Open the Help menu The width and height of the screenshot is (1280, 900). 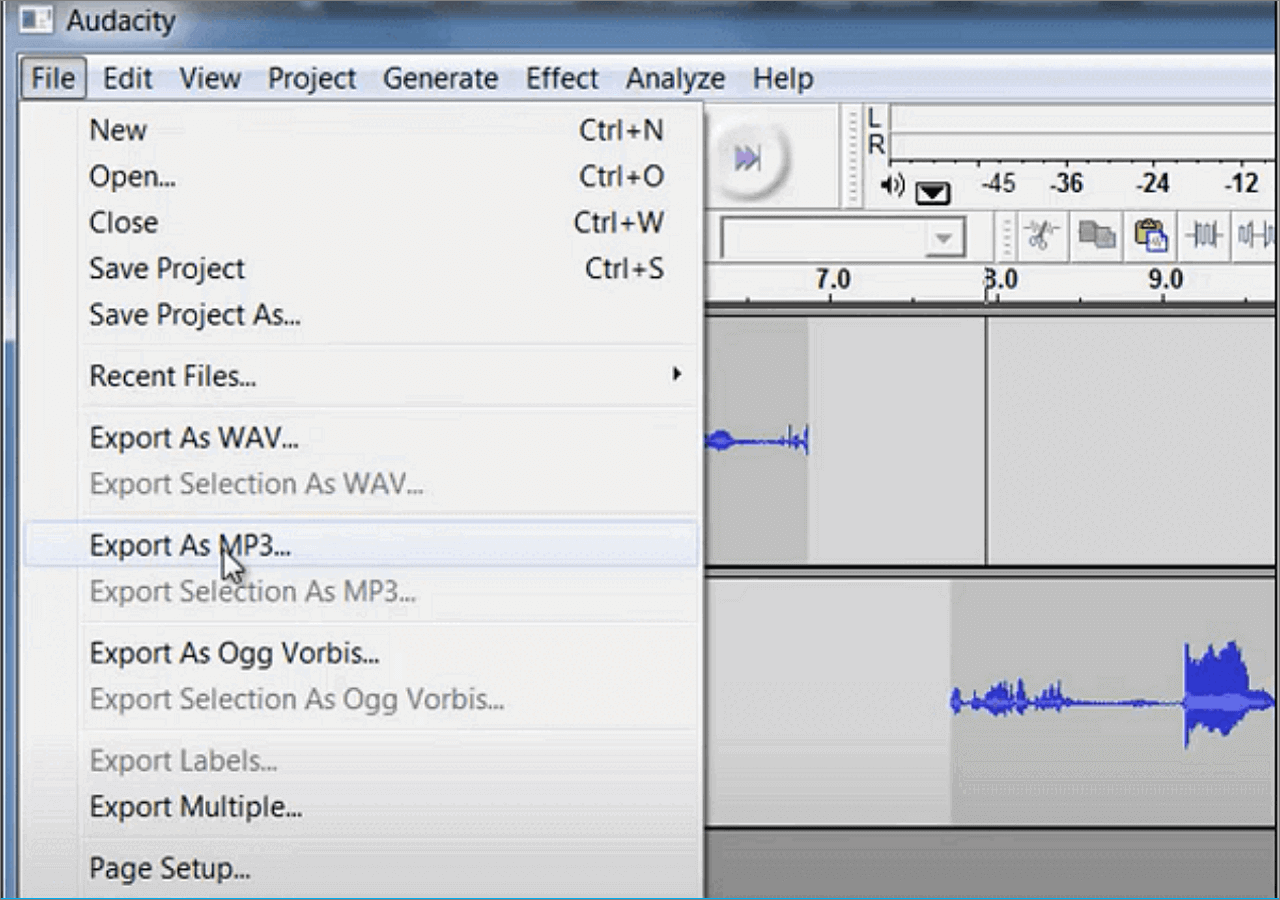click(783, 78)
